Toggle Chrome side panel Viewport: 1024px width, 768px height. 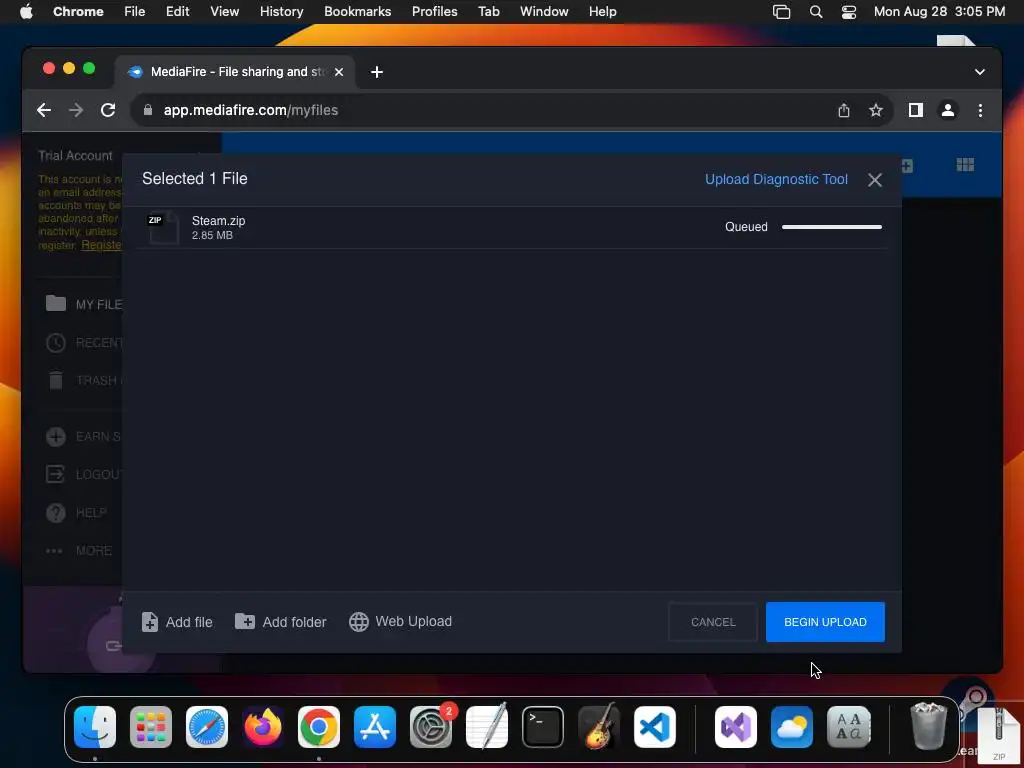coord(916,110)
